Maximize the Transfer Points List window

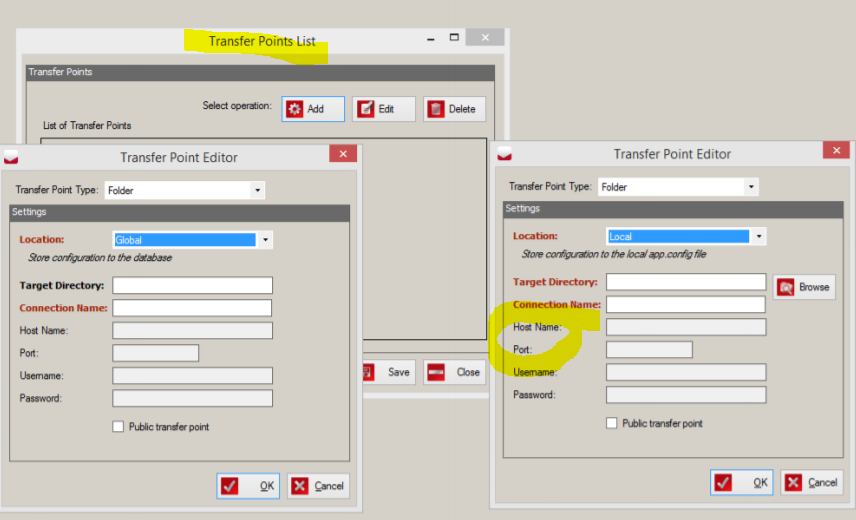click(x=454, y=37)
